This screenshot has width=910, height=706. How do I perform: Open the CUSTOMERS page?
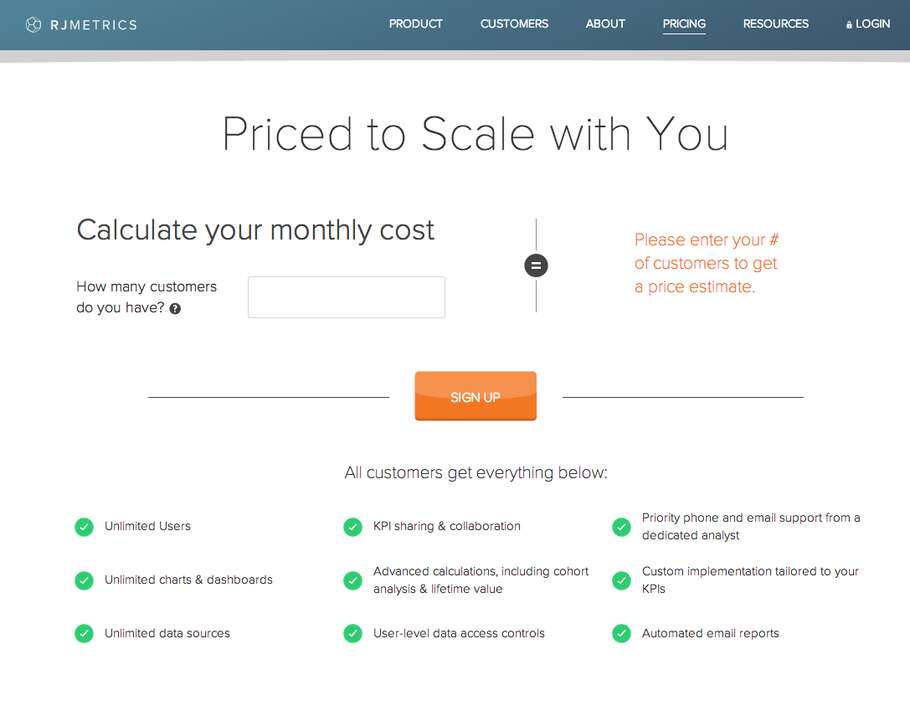[x=514, y=24]
